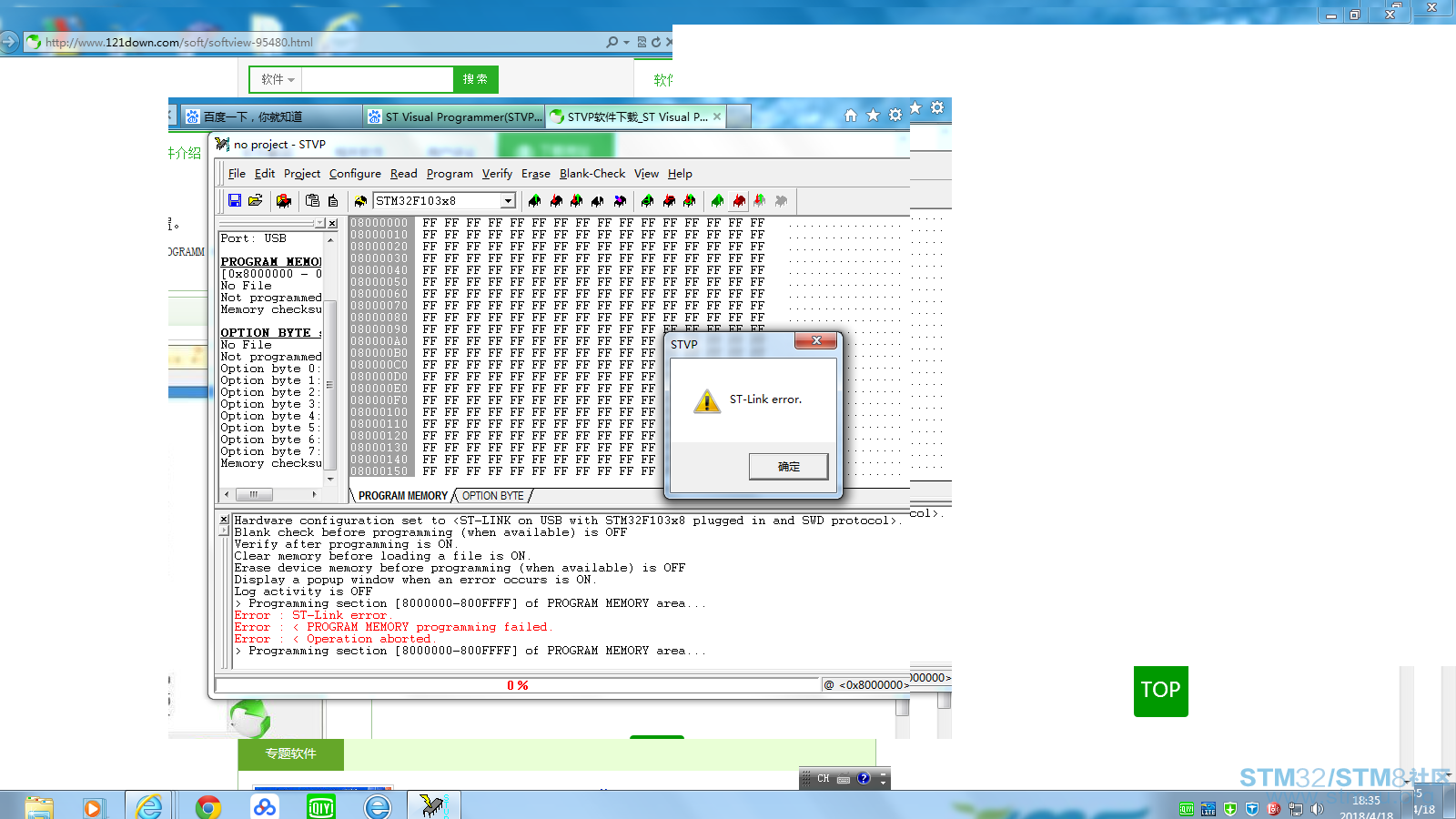Open the Project menu
1456x819 pixels.
(x=302, y=174)
